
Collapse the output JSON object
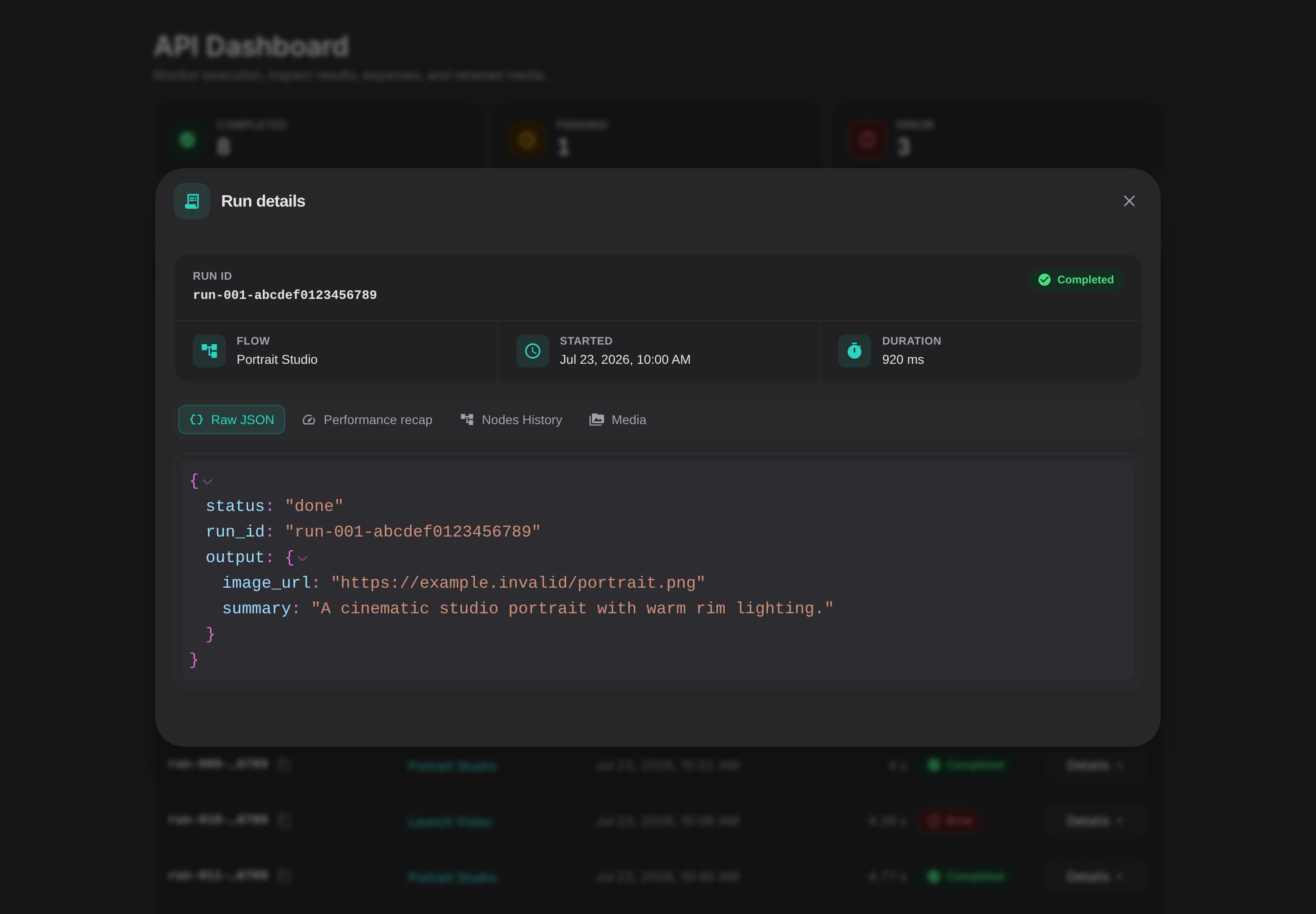click(302, 558)
